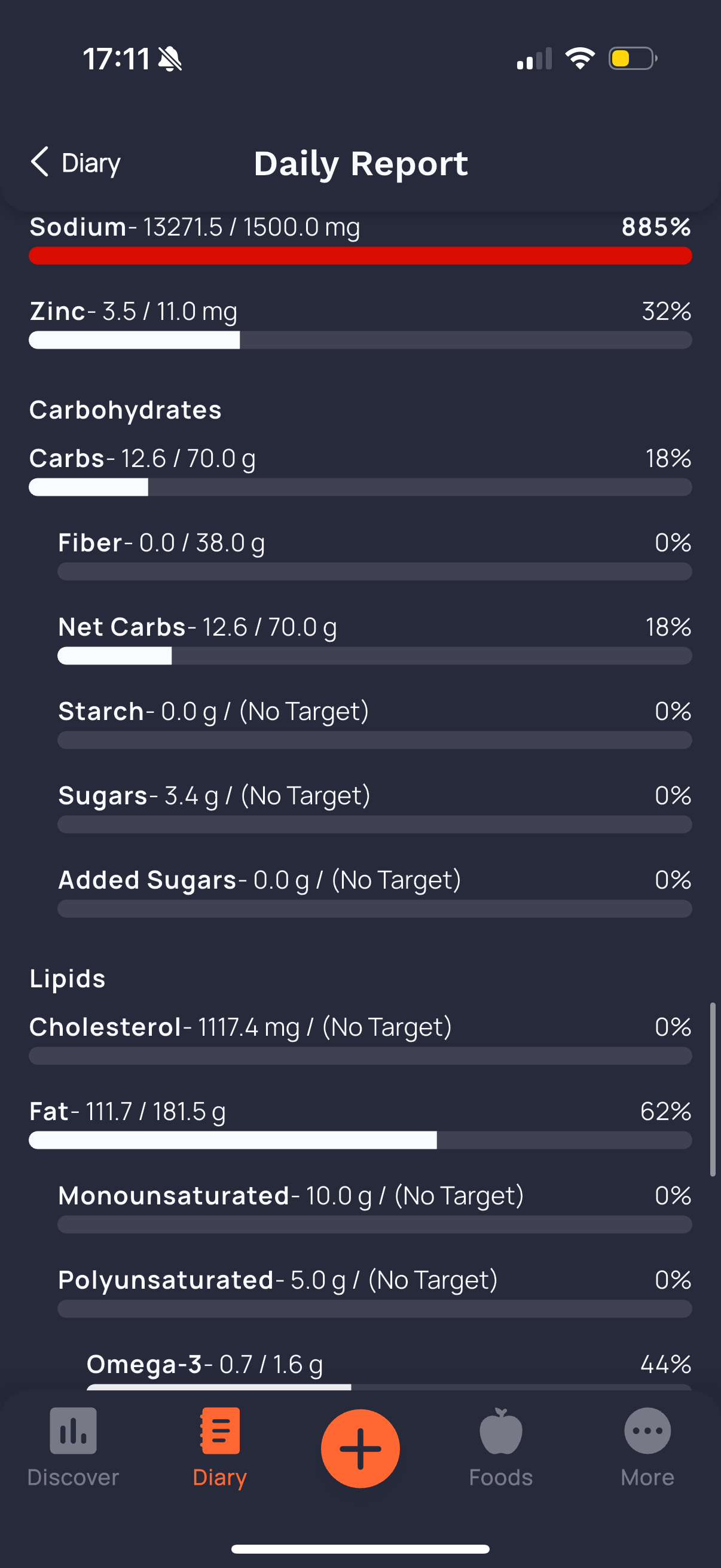This screenshot has height=1568, width=721.
Task: Select the Sodium 885% nutrient row
Action: pos(360,239)
